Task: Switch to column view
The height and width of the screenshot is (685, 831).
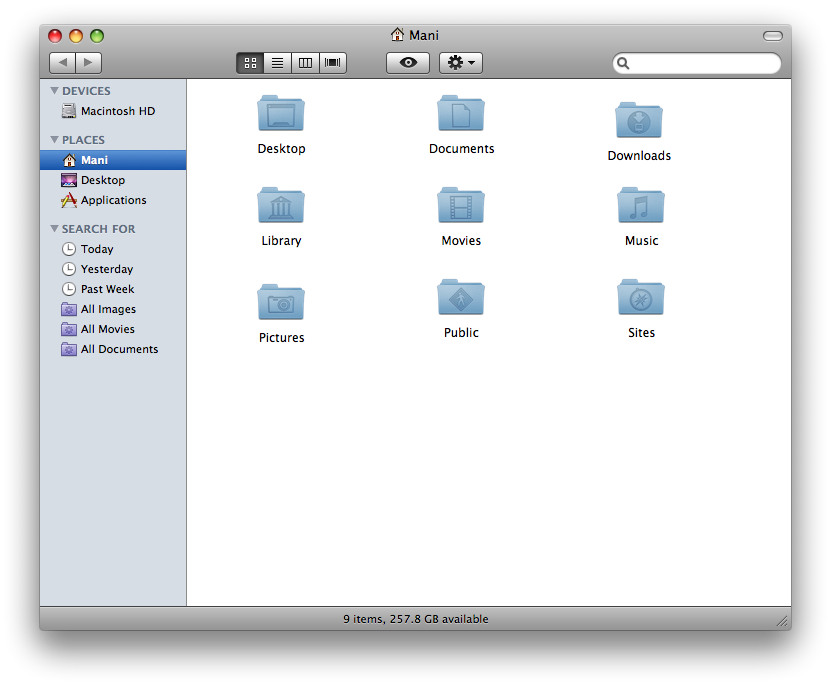Action: [305, 63]
